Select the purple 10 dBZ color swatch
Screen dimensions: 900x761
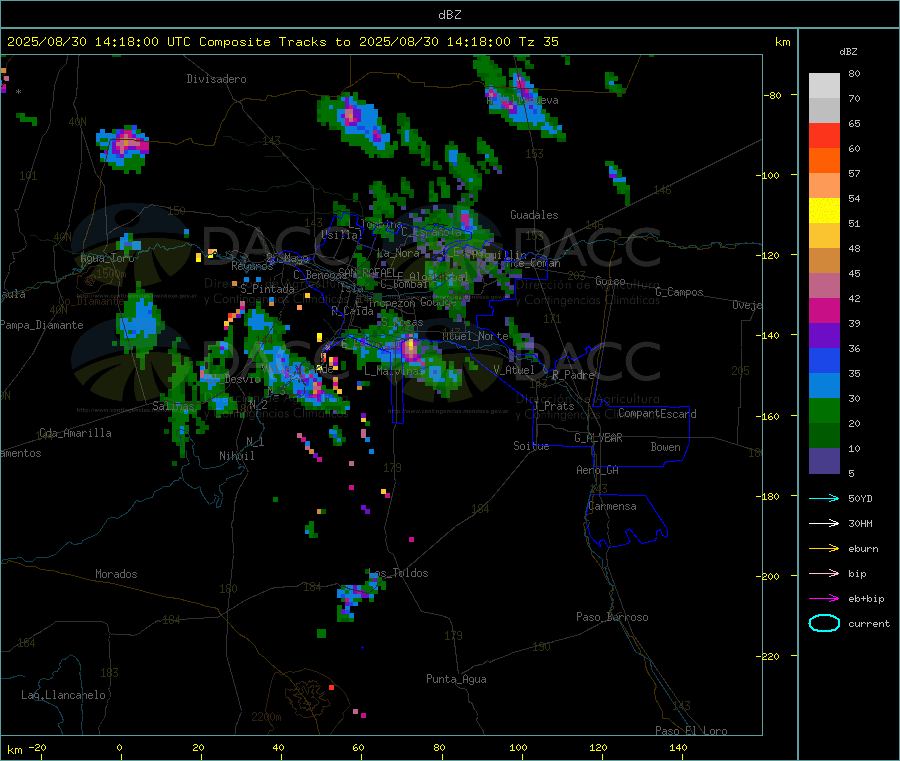(824, 461)
